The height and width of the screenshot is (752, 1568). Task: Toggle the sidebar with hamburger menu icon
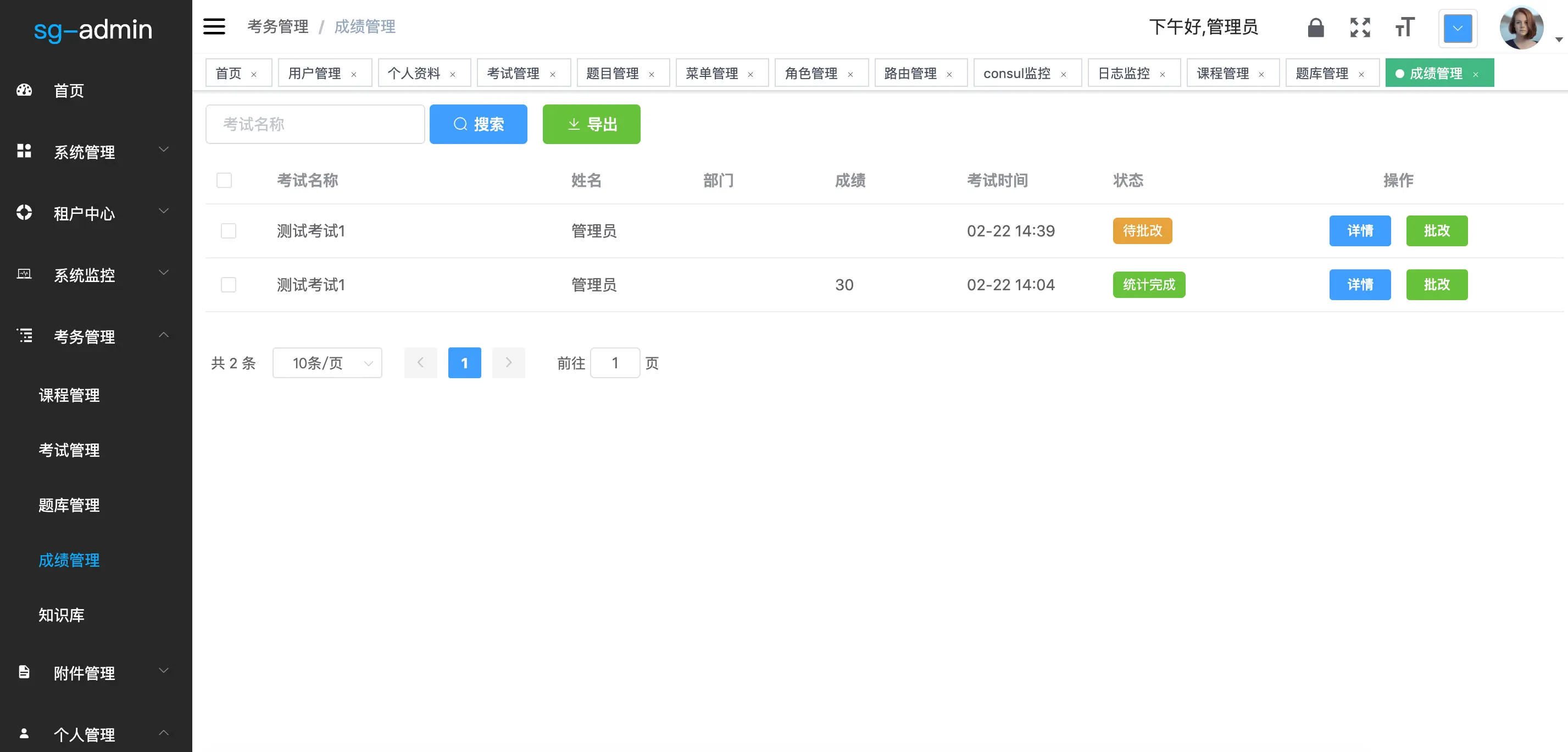click(x=214, y=27)
